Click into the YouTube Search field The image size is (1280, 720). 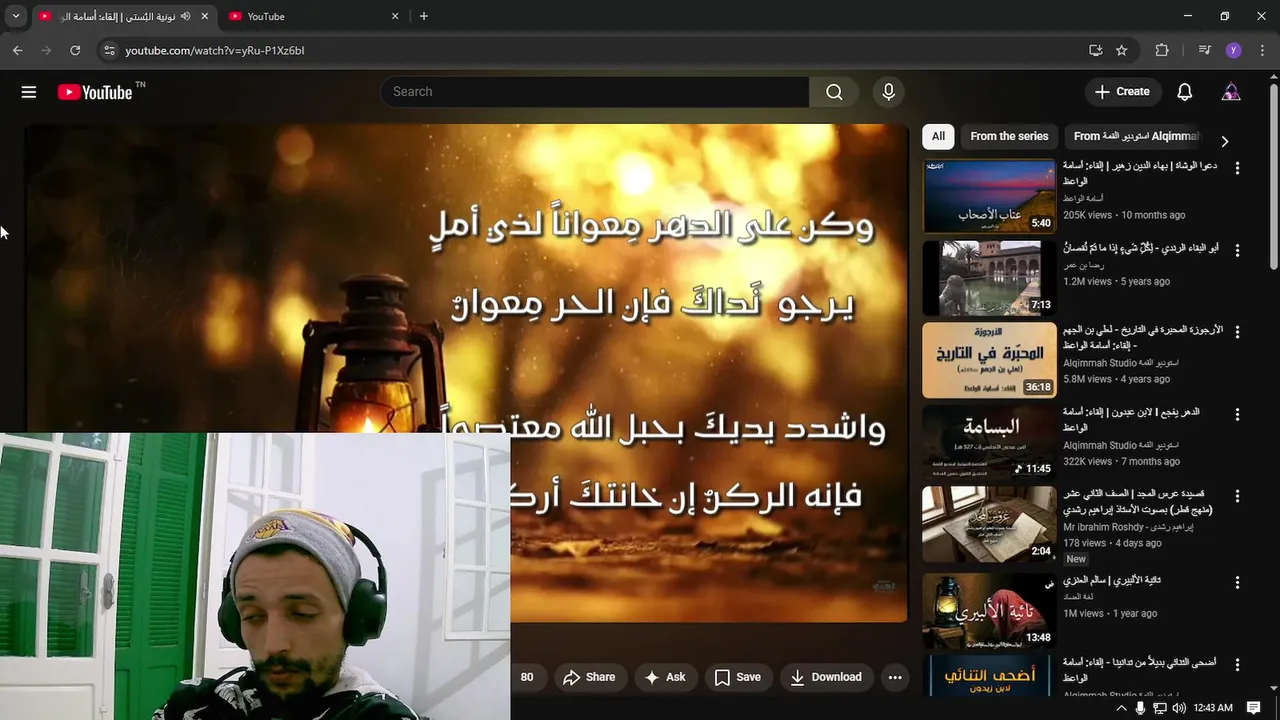click(594, 92)
